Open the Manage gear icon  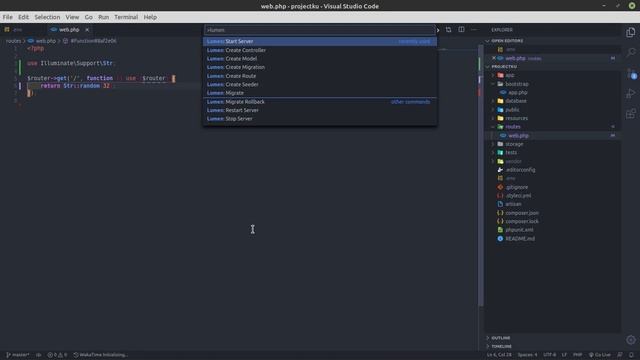tap(631, 340)
